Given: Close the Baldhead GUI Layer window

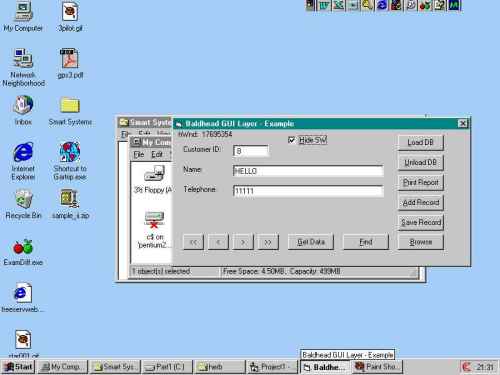Looking at the screenshot, I should (463, 124).
